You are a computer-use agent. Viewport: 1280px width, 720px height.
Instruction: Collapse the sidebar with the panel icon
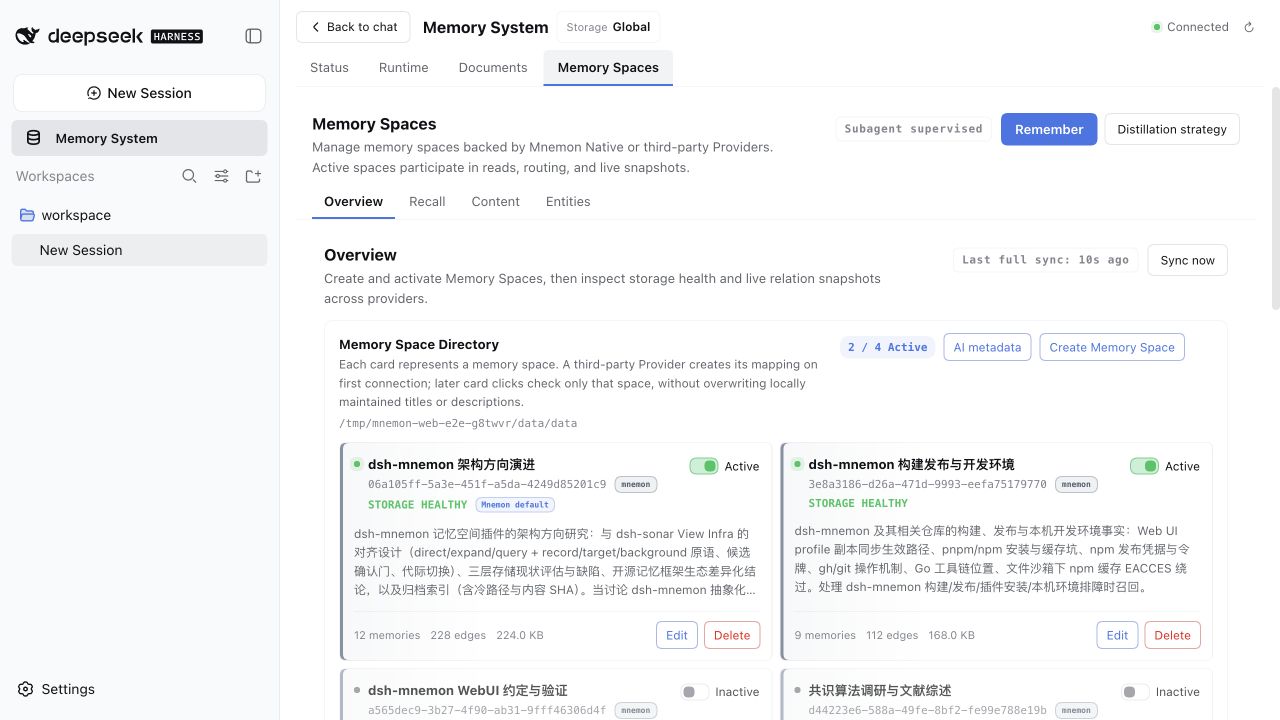click(x=254, y=36)
